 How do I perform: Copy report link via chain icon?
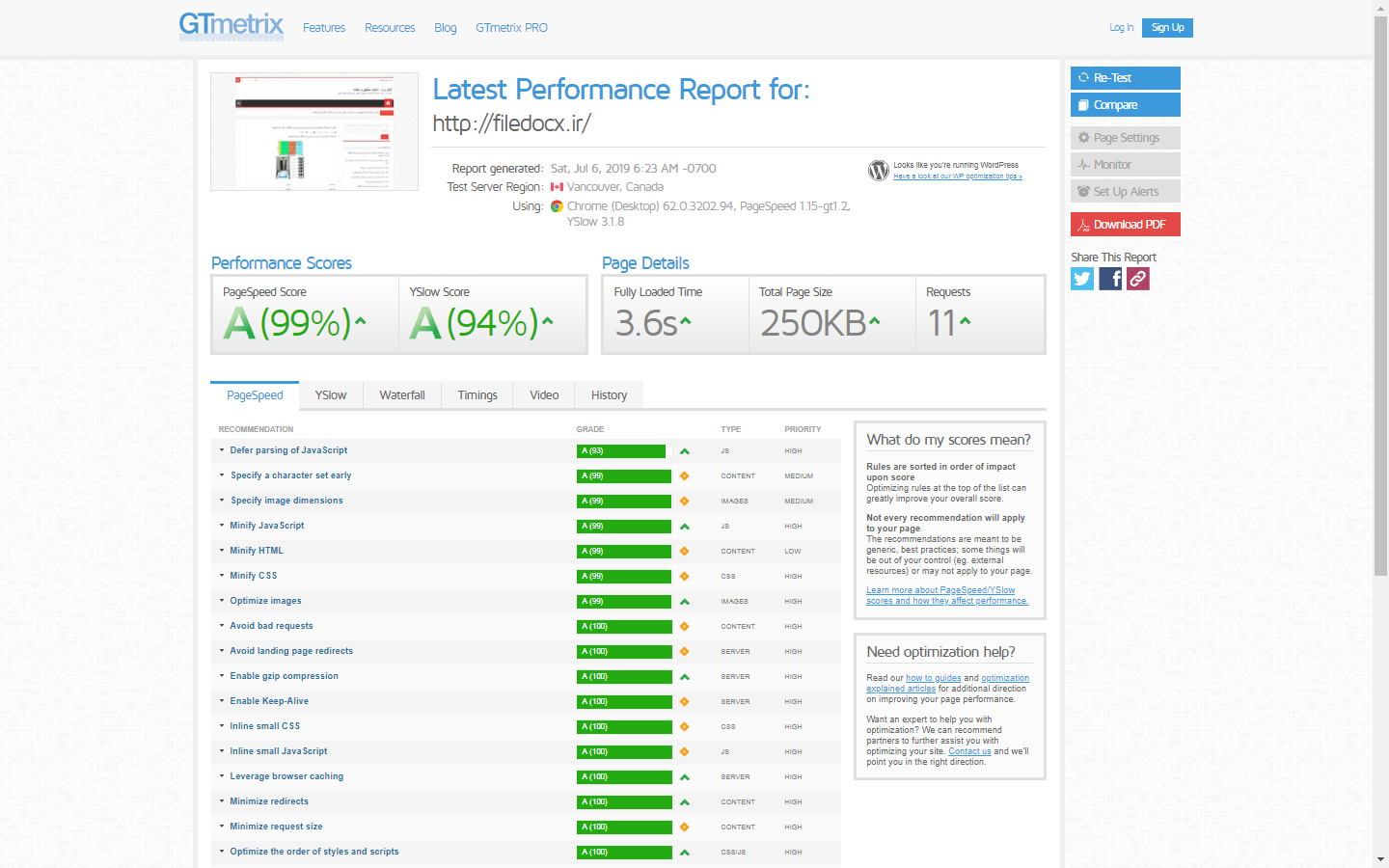point(1138,279)
